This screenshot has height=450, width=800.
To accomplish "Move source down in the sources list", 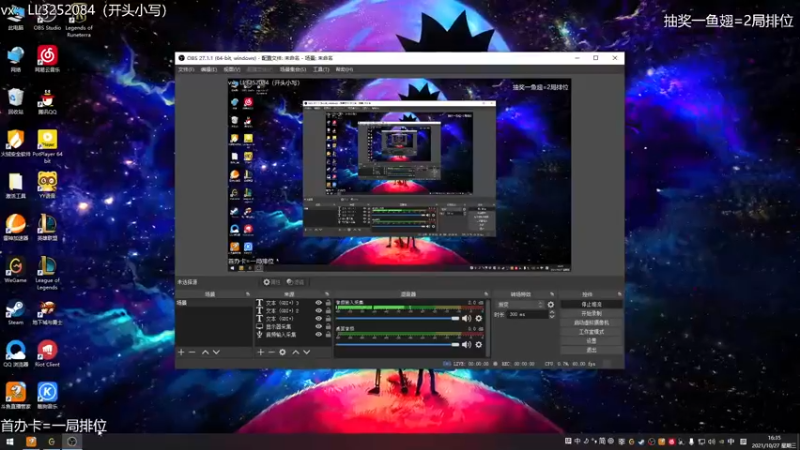I will 307,352.
